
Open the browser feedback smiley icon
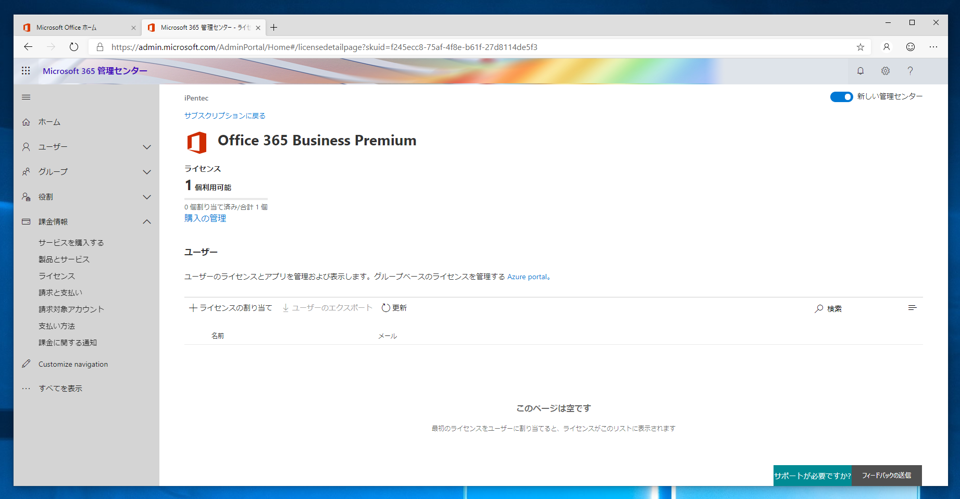910,47
